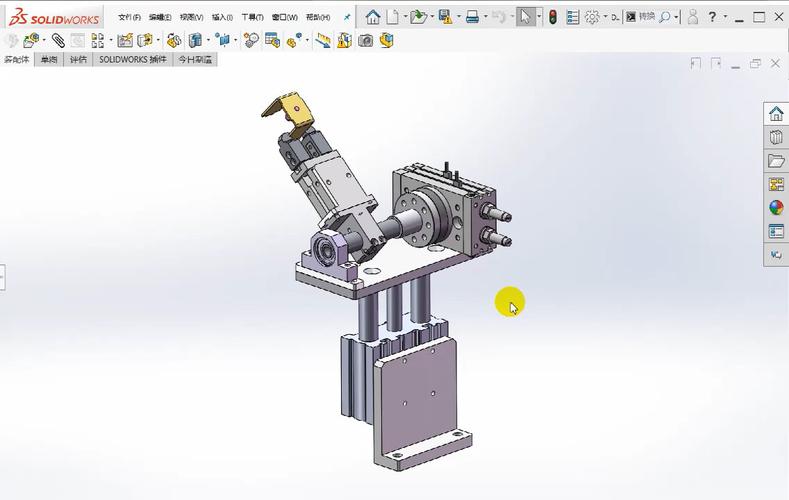Open the Design Library task pane icon
Screen dimensions: 789x500
coord(776,137)
